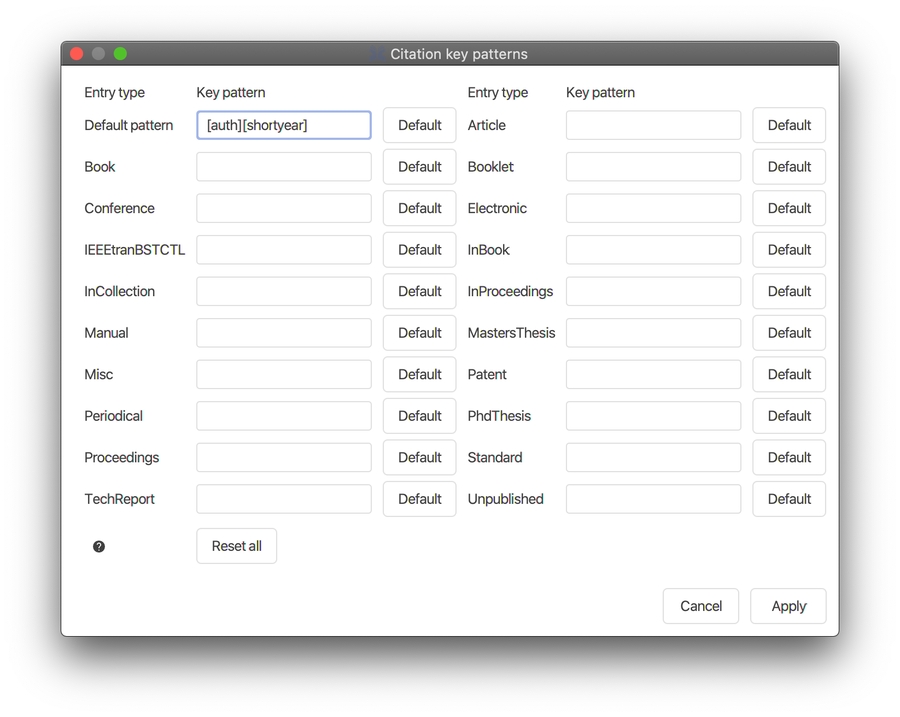This screenshot has height=717, width=900.
Task: Click Default beside the Electronic entry
Action: click(x=788, y=208)
